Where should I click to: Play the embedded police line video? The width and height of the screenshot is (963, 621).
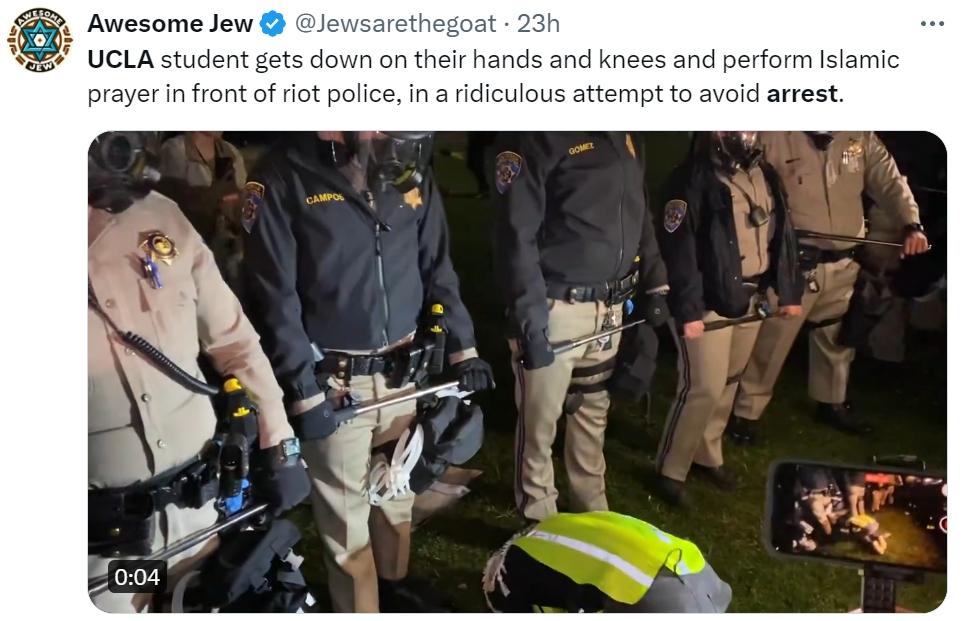(x=517, y=372)
